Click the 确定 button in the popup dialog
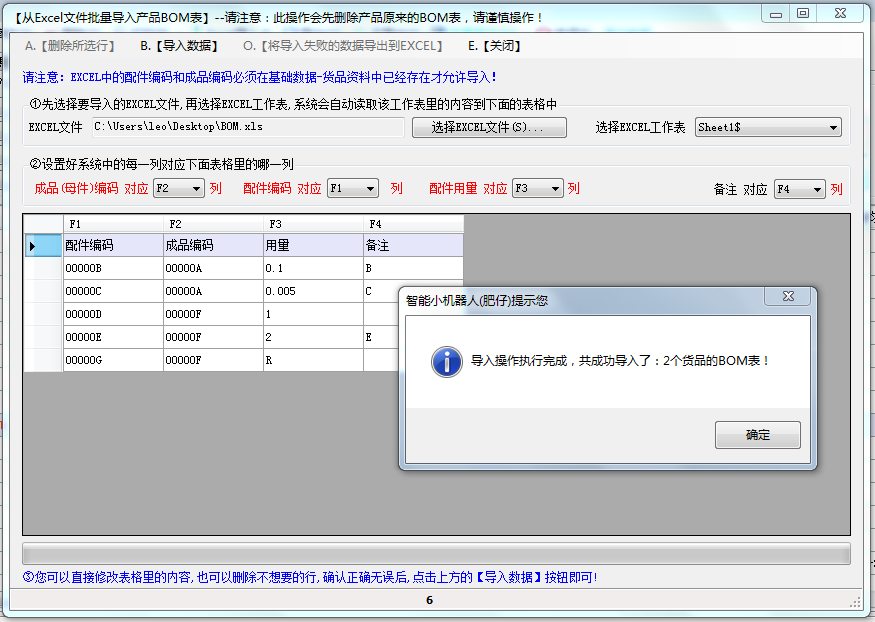The height and width of the screenshot is (622, 875). pos(757,434)
